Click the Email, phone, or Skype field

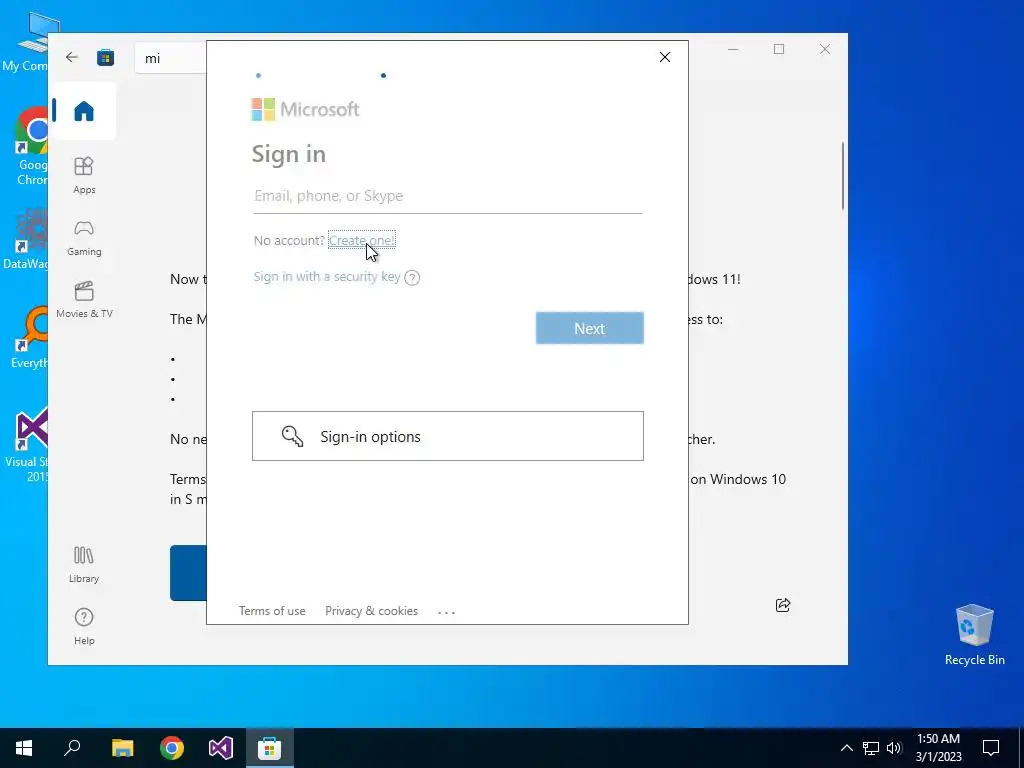tap(448, 196)
